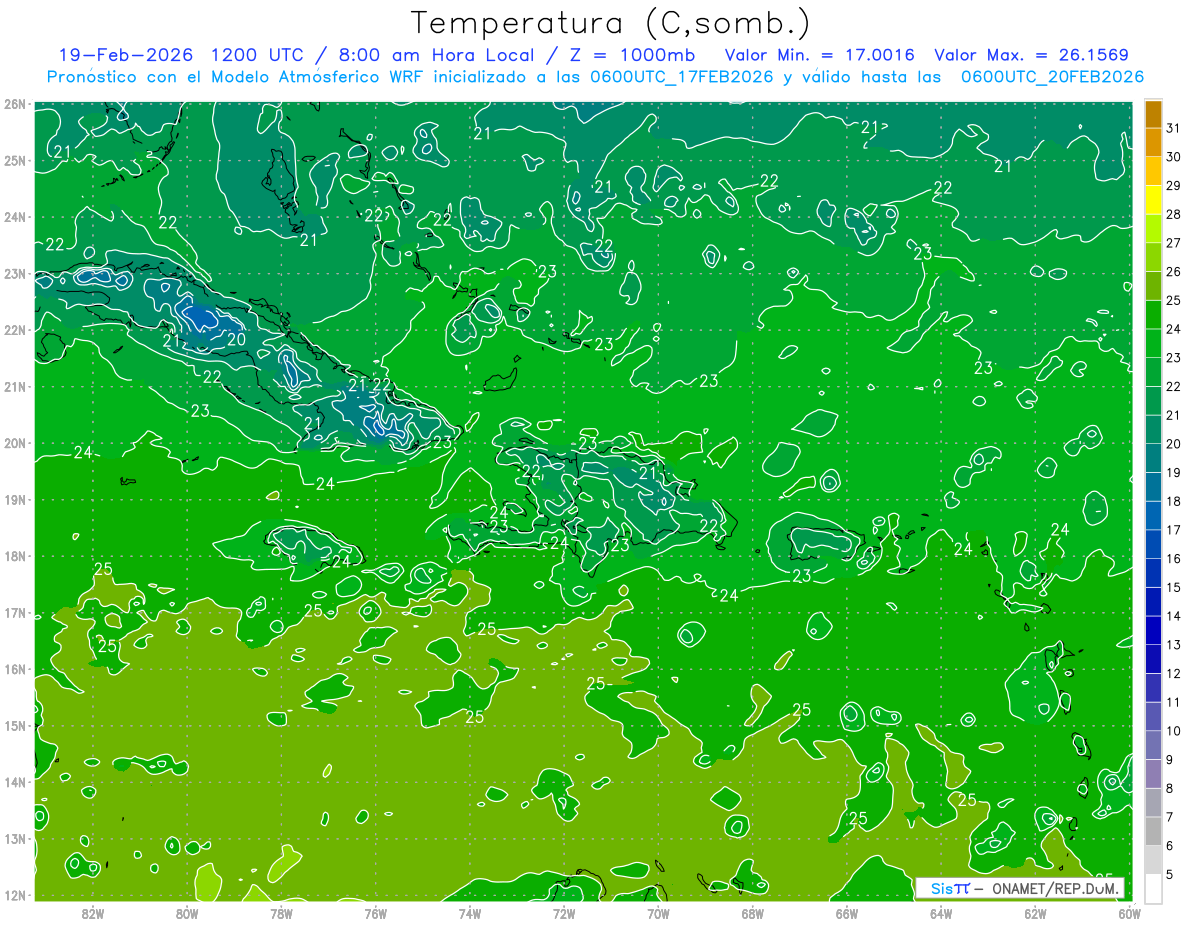Click the longitude label "72W"
Screen dimensions: 1200x927
click(564, 913)
